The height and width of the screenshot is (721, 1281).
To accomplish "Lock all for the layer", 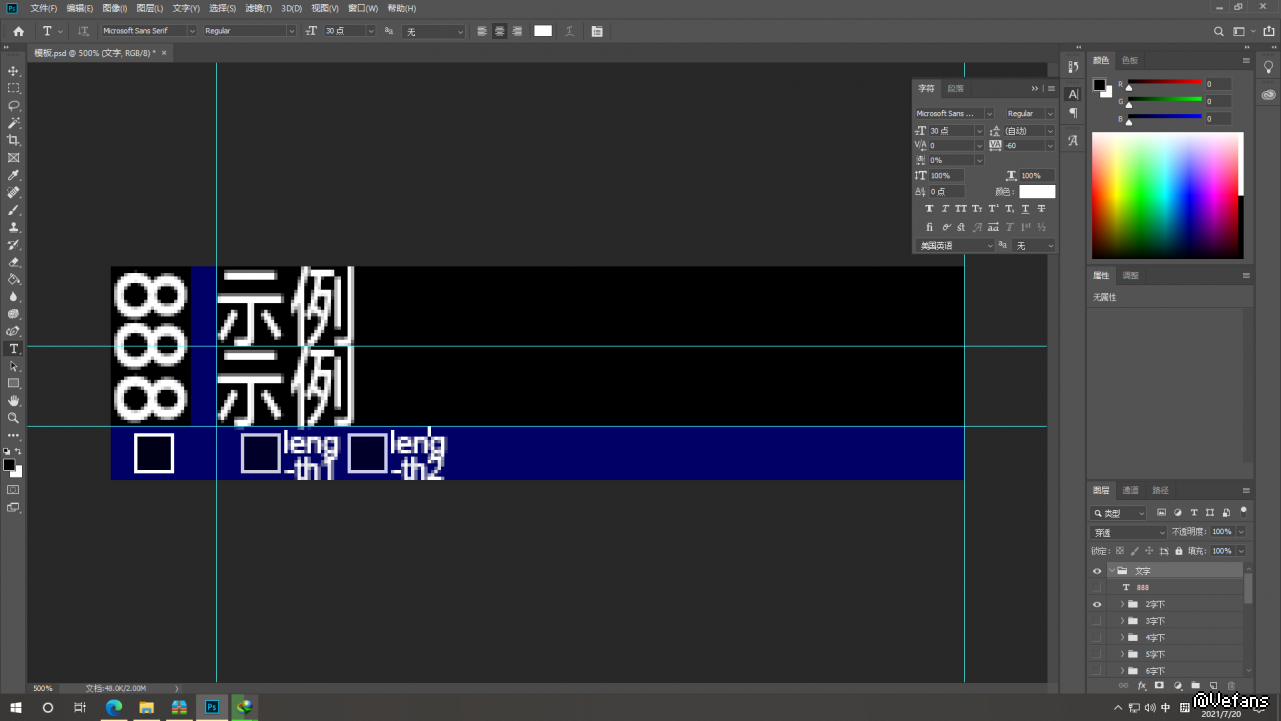I will (x=1179, y=551).
